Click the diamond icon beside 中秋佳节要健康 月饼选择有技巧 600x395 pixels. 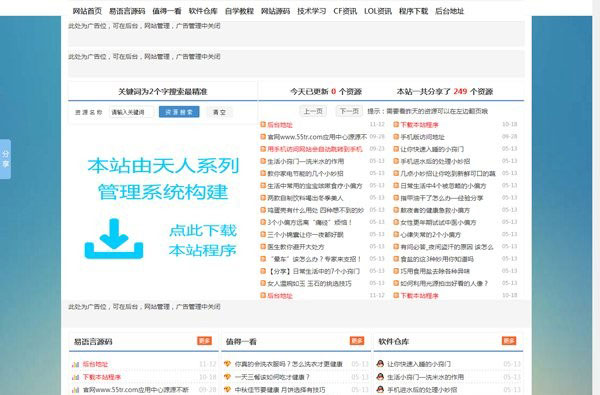228,390
